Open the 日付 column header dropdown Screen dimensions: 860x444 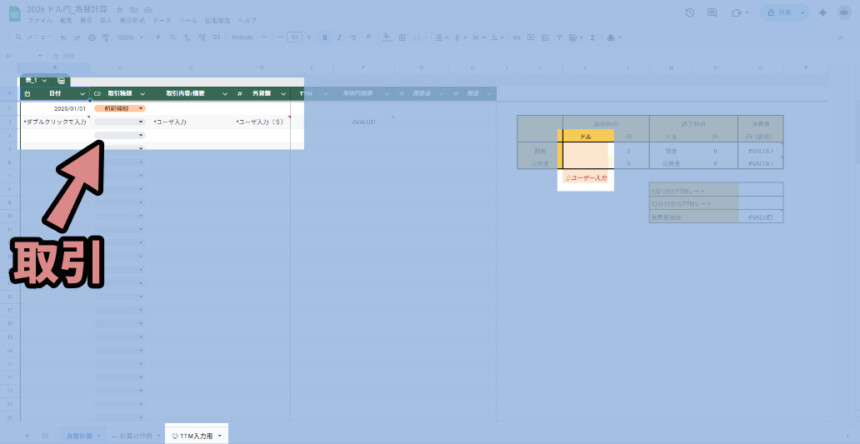(84, 93)
